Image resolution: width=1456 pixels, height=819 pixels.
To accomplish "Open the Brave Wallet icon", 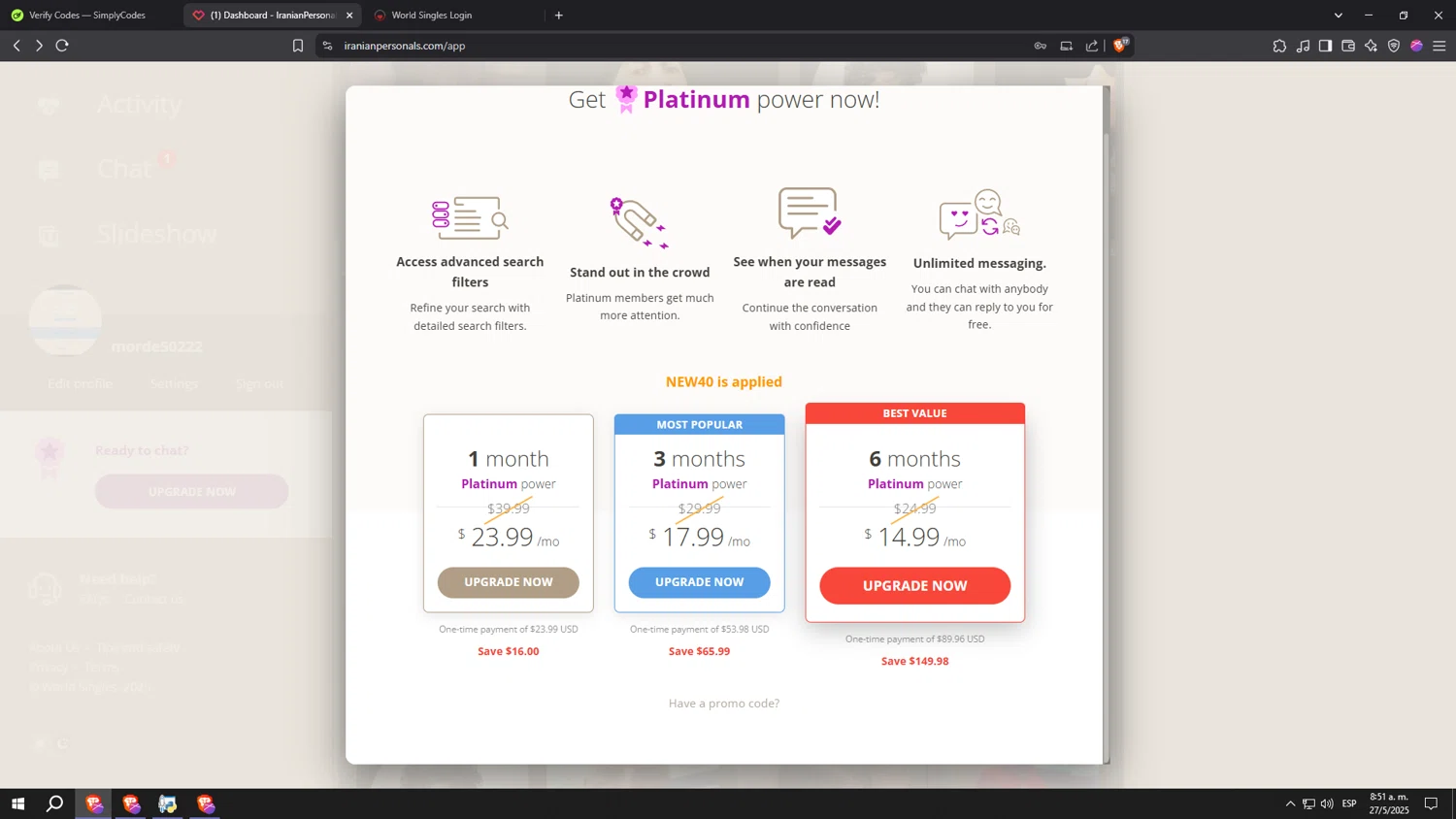I will coord(1348,46).
